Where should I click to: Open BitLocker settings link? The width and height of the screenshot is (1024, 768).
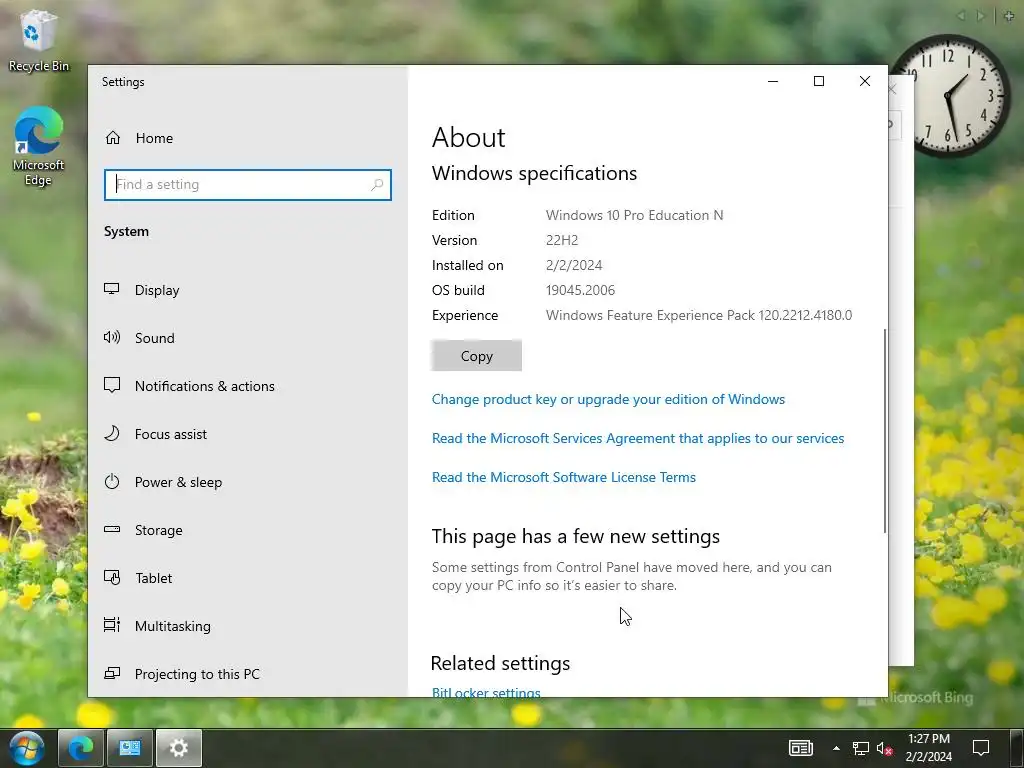(x=486, y=692)
